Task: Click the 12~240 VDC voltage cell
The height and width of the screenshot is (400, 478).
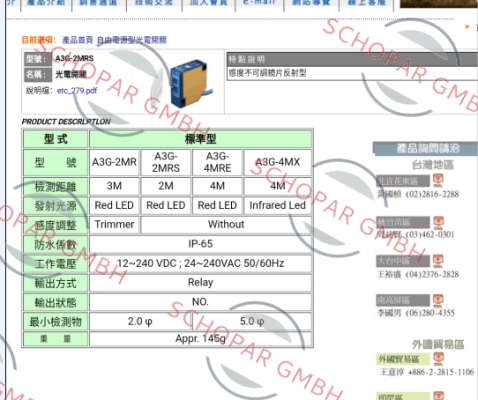Action: tap(200, 263)
